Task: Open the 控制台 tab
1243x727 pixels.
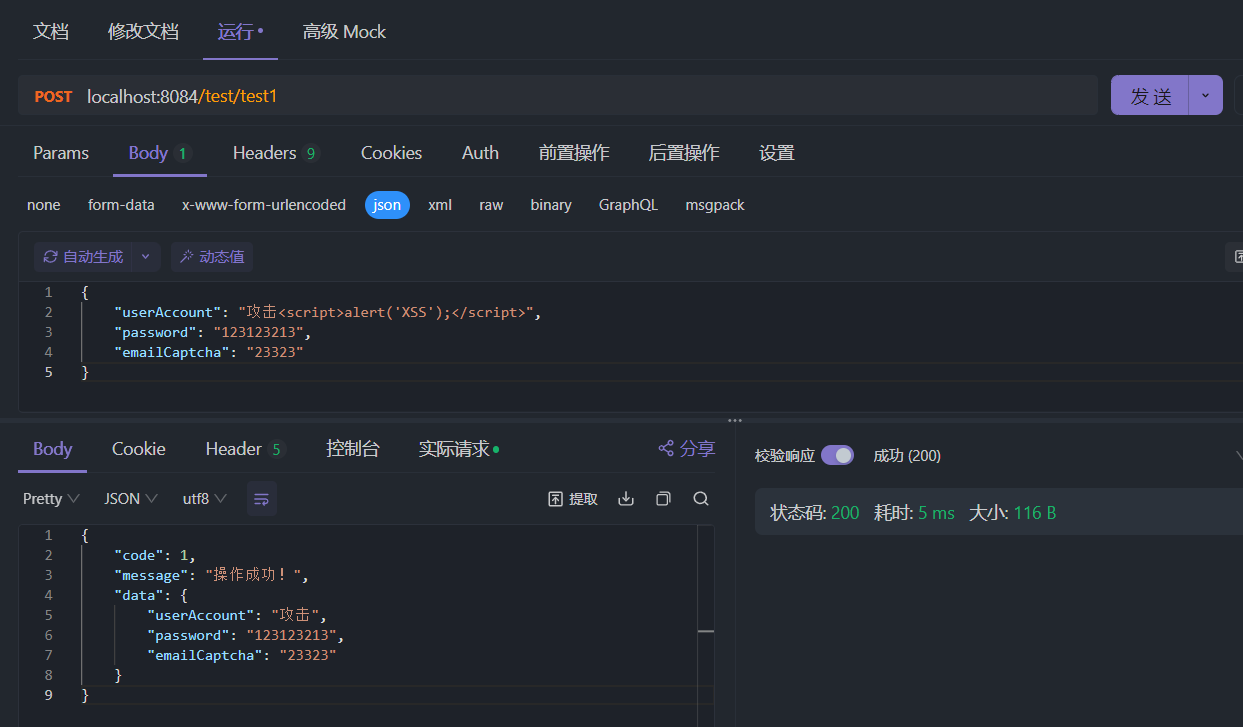Action: point(353,449)
